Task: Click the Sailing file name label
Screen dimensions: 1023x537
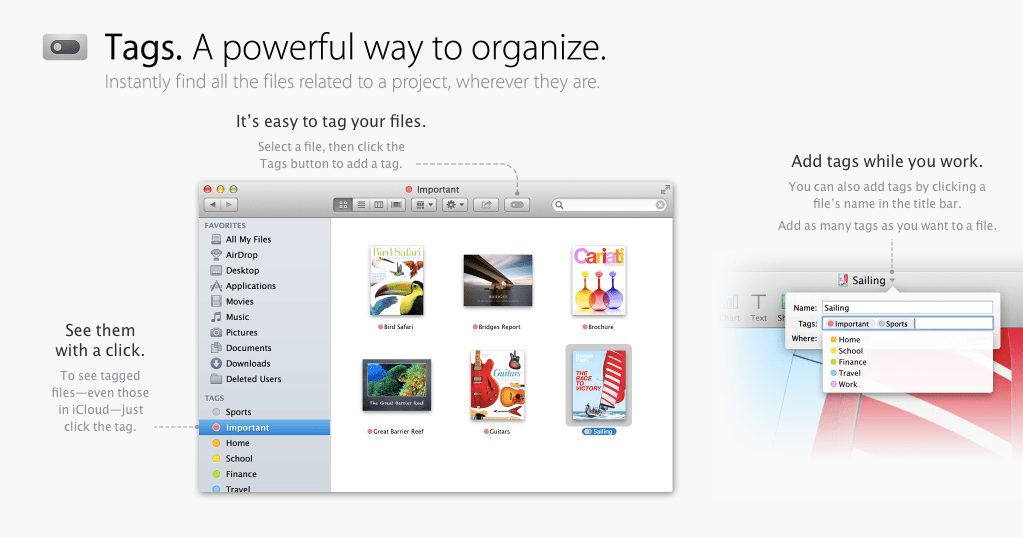Action: [x=599, y=431]
